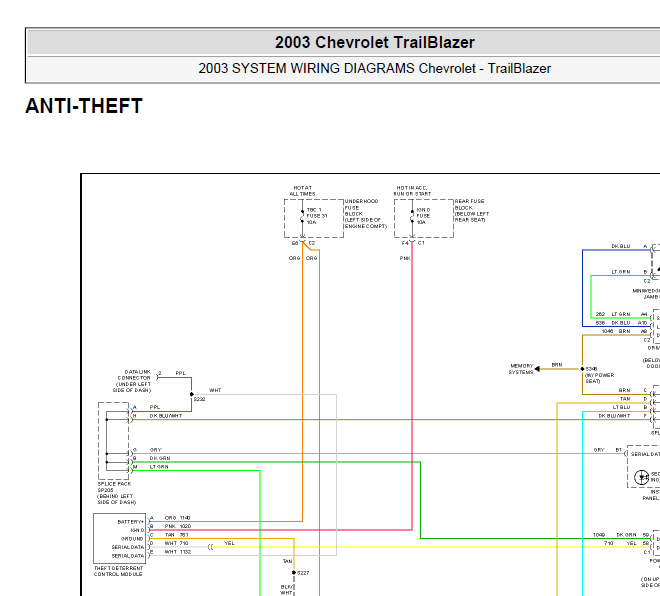Select the 'ANTI-THEFT' section heading
Viewport: 660px width, 596px height.
pos(84,106)
